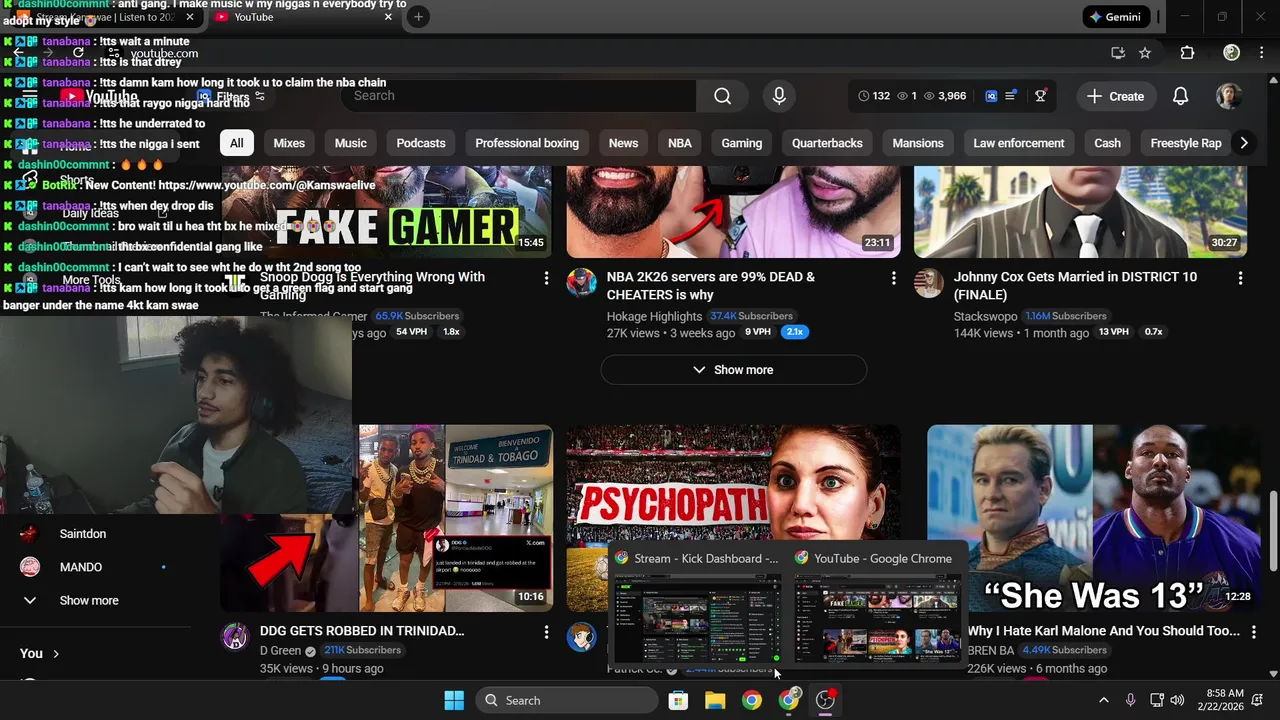This screenshot has width=1280, height=720.
Task: Open options menu for Johnny Cox video
Action: point(1240,278)
